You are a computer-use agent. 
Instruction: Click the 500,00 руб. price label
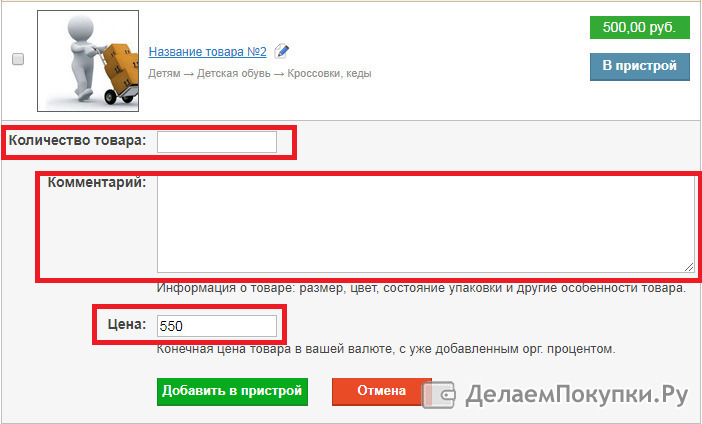tap(639, 27)
